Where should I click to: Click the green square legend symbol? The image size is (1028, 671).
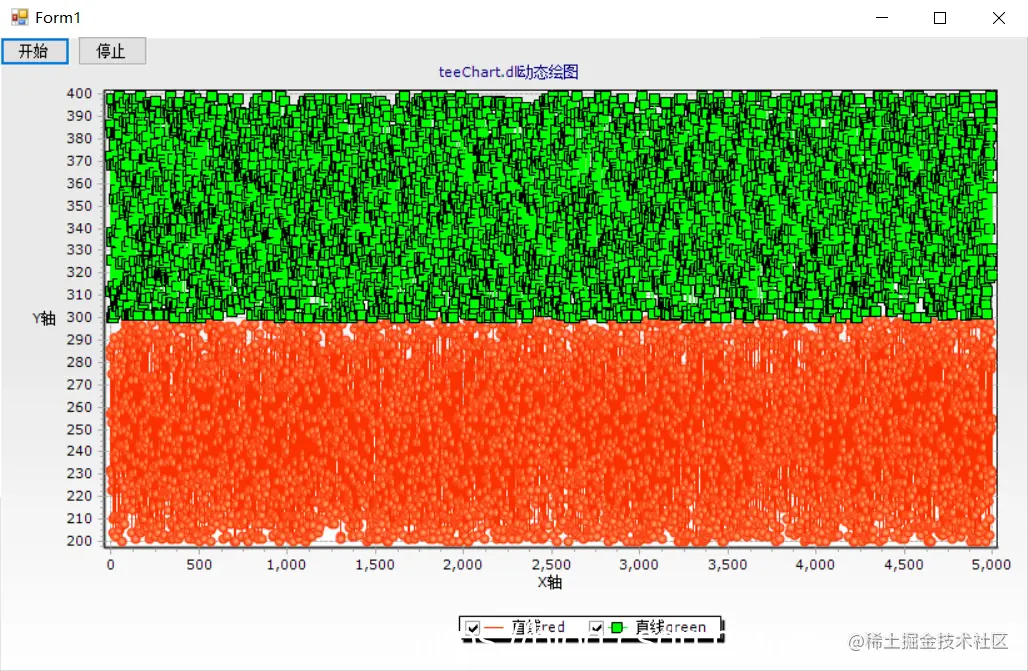tap(617, 628)
